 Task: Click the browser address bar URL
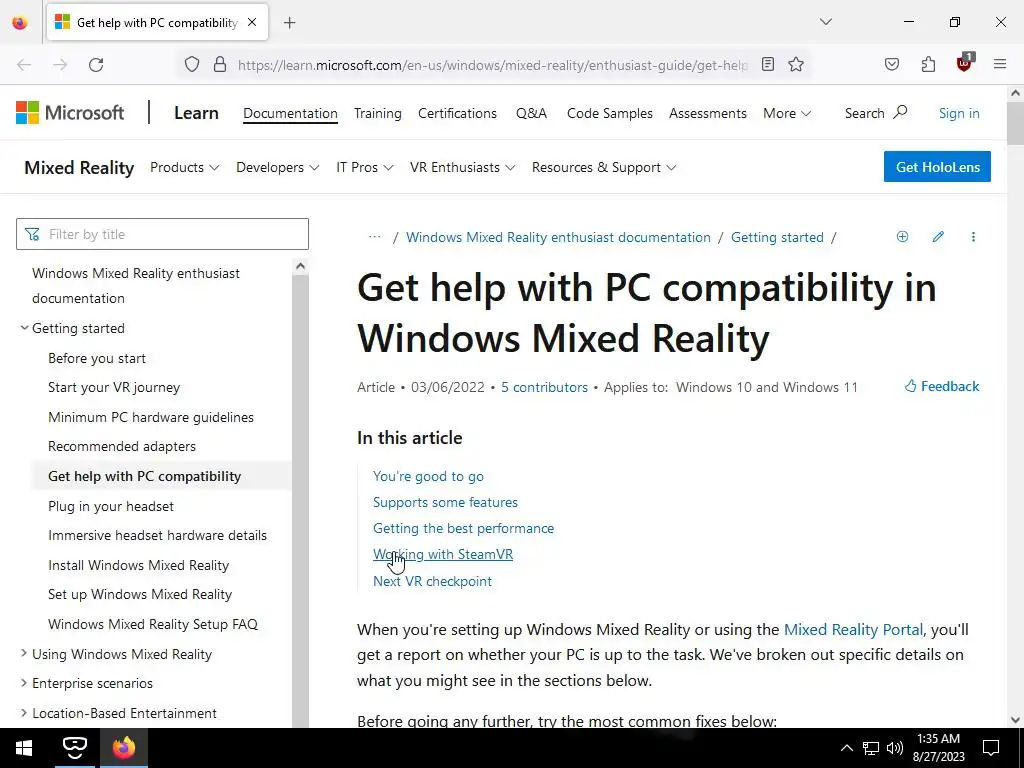click(x=493, y=65)
